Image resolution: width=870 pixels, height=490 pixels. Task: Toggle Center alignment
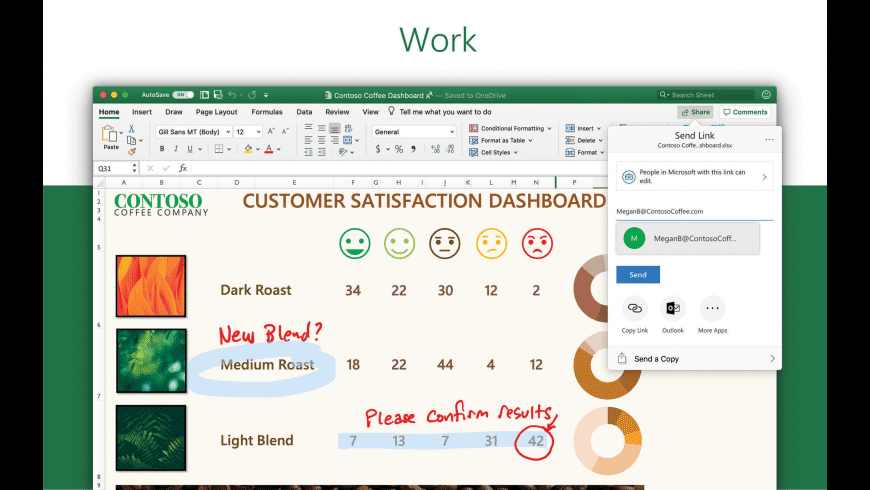point(322,140)
